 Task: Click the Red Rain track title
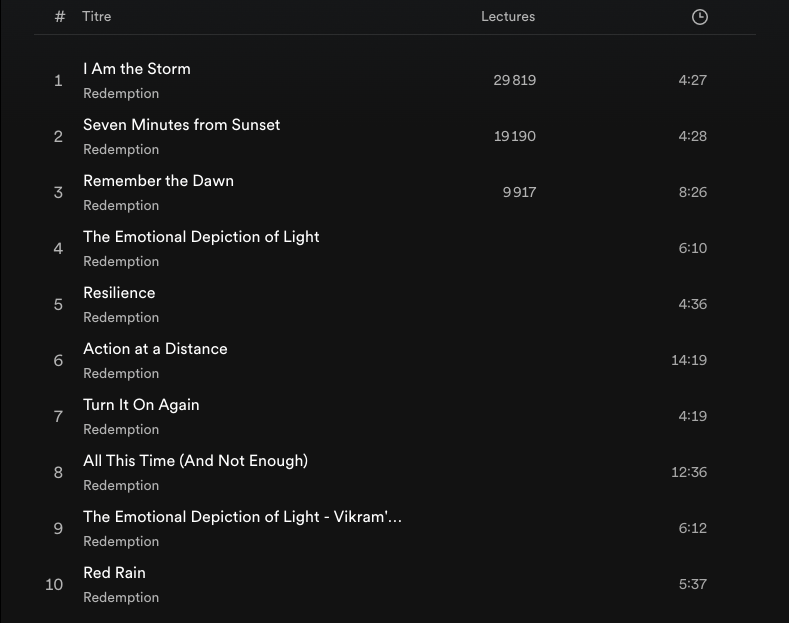tap(114, 573)
